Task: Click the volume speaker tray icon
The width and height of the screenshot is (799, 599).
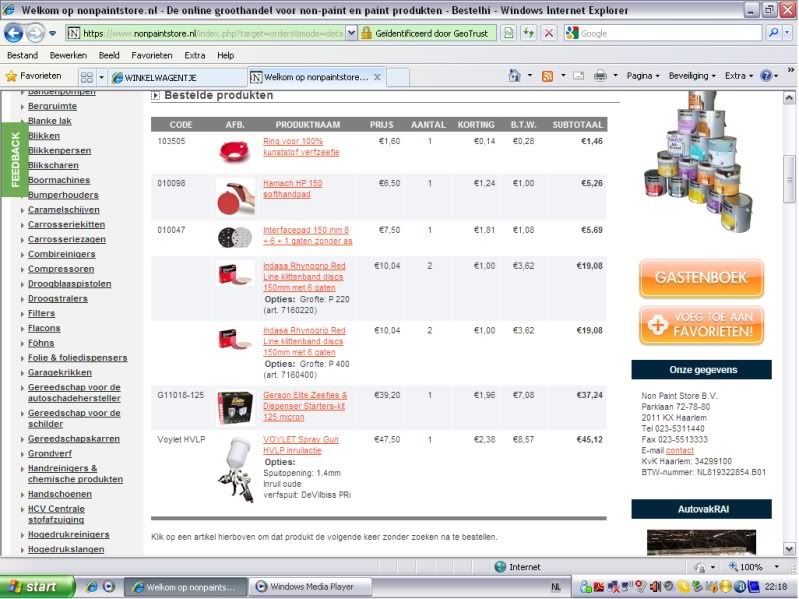Action: (655, 587)
